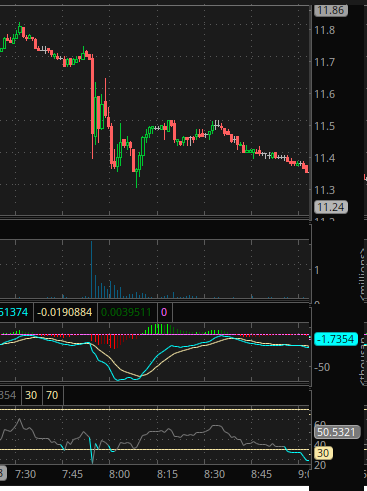Click the 8:30 time axis label

click(214, 474)
